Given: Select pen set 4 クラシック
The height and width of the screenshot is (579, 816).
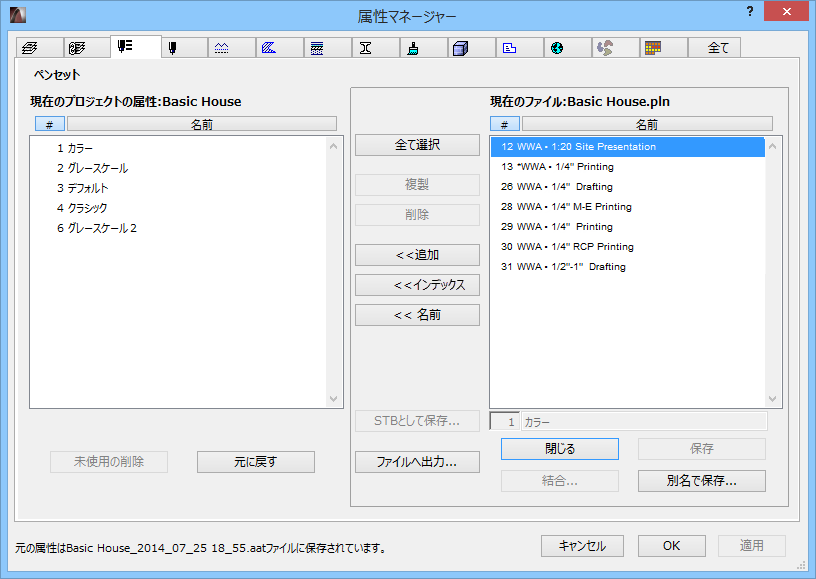Looking at the screenshot, I should point(178,208).
